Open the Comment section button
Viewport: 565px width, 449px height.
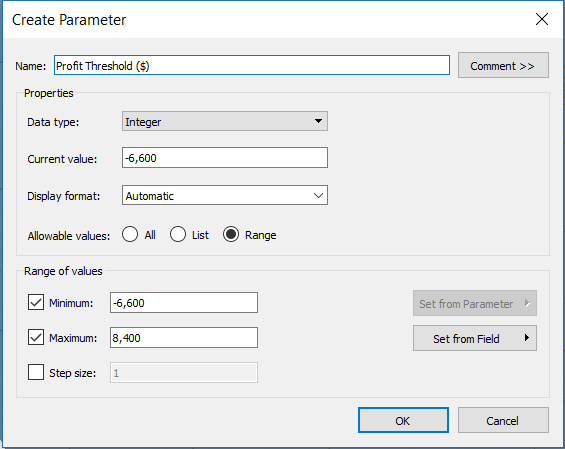pos(503,65)
